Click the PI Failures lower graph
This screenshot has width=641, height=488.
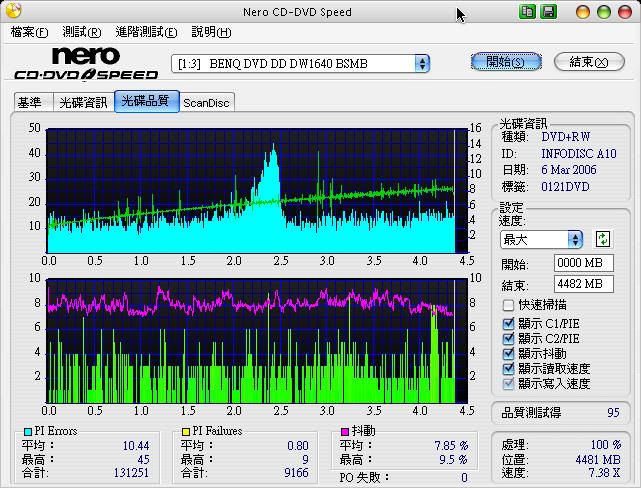click(x=257, y=341)
